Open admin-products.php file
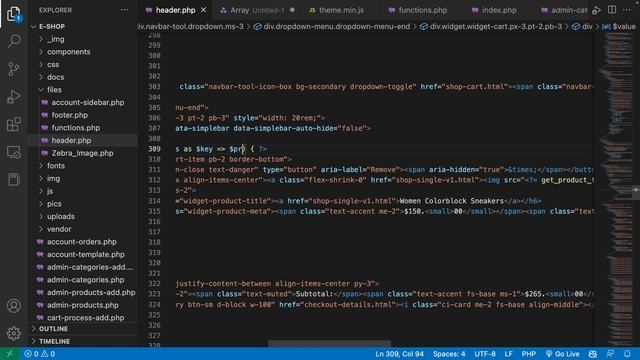Image resolution: width=640 pixels, height=360 pixels. pyautogui.click(x=82, y=305)
